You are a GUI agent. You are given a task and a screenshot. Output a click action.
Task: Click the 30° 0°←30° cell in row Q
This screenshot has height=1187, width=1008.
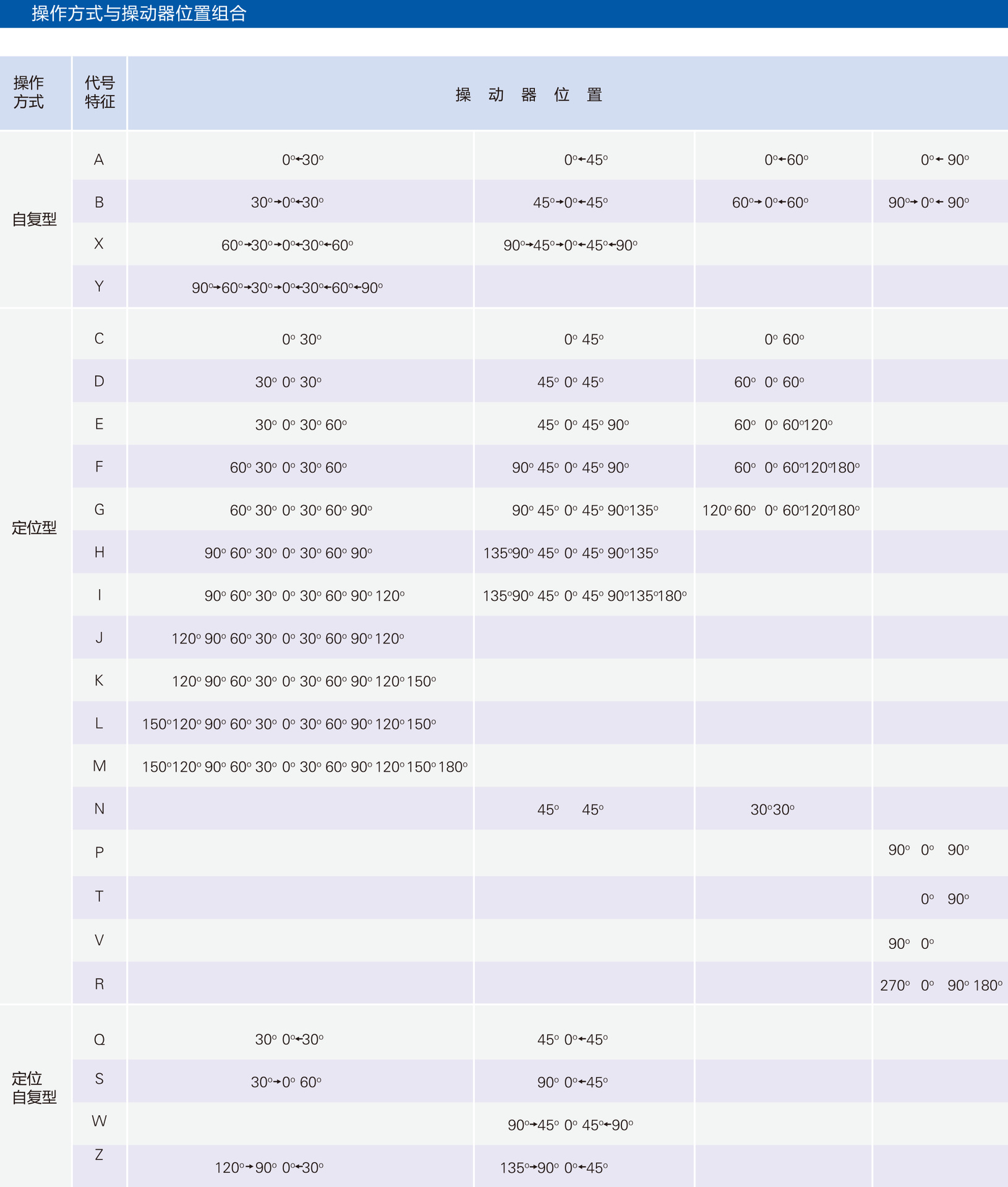click(x=289, y=1039)
